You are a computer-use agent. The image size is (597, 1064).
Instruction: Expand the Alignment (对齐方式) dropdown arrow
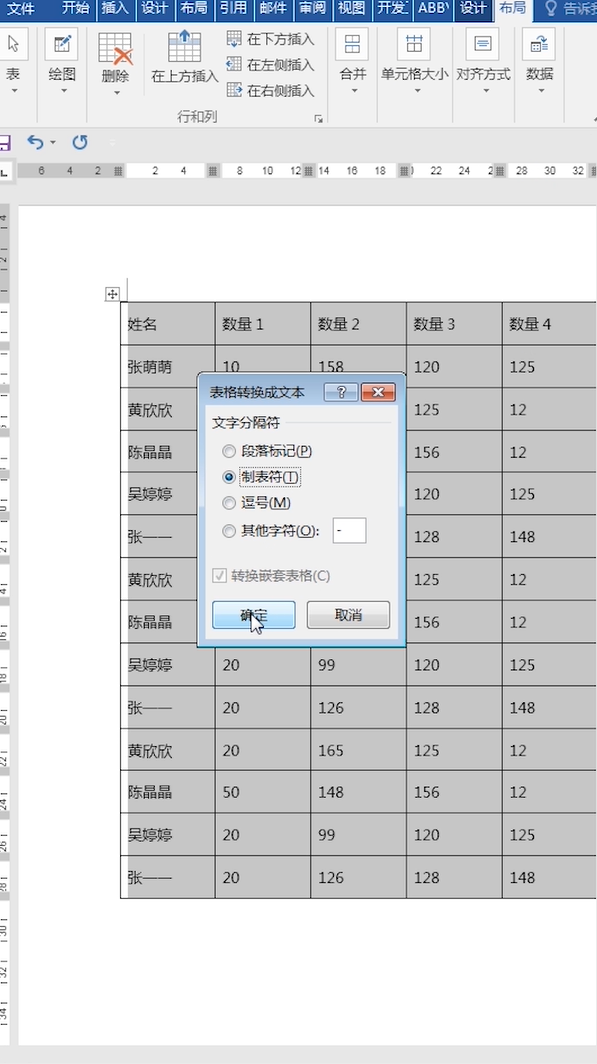[484, 91]
